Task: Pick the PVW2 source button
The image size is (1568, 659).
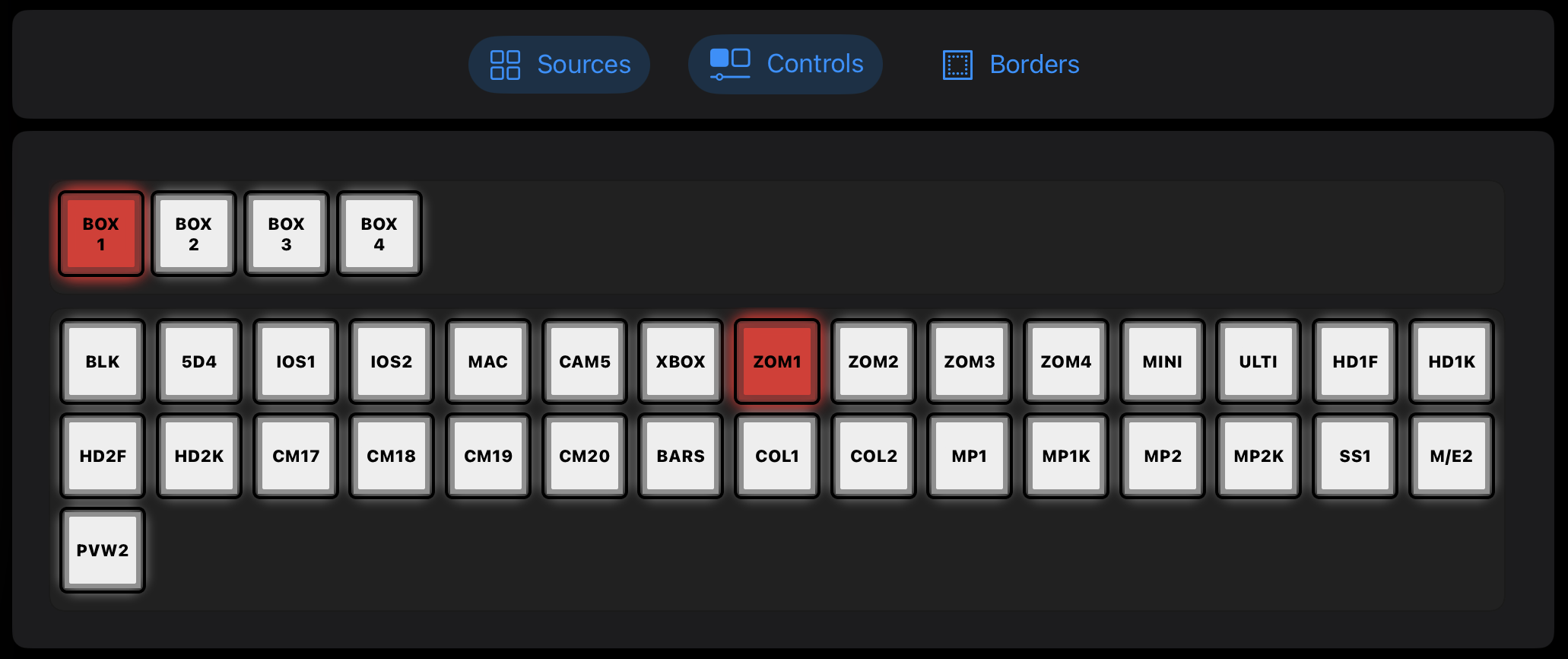Action: [103, 550]
